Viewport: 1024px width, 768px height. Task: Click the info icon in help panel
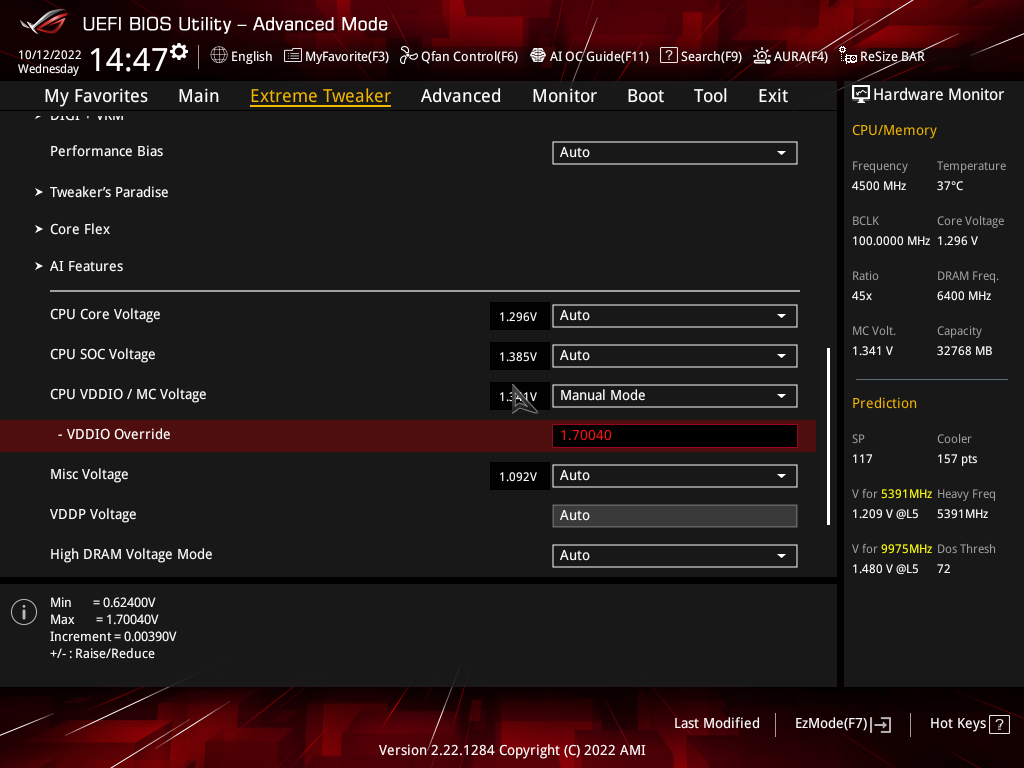[24, 612]
